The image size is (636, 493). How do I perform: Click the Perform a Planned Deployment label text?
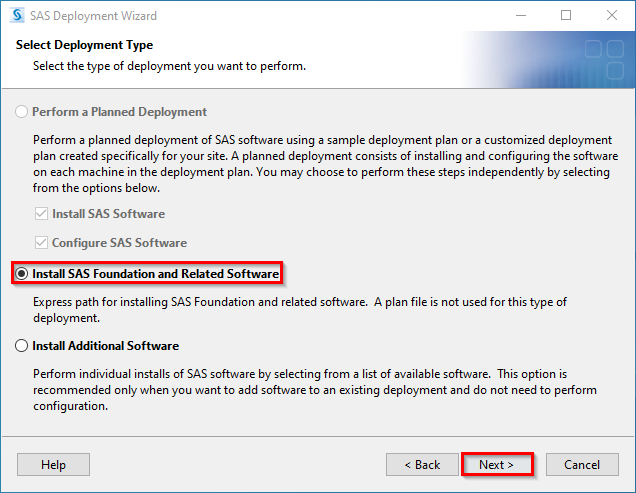[119, 112]
